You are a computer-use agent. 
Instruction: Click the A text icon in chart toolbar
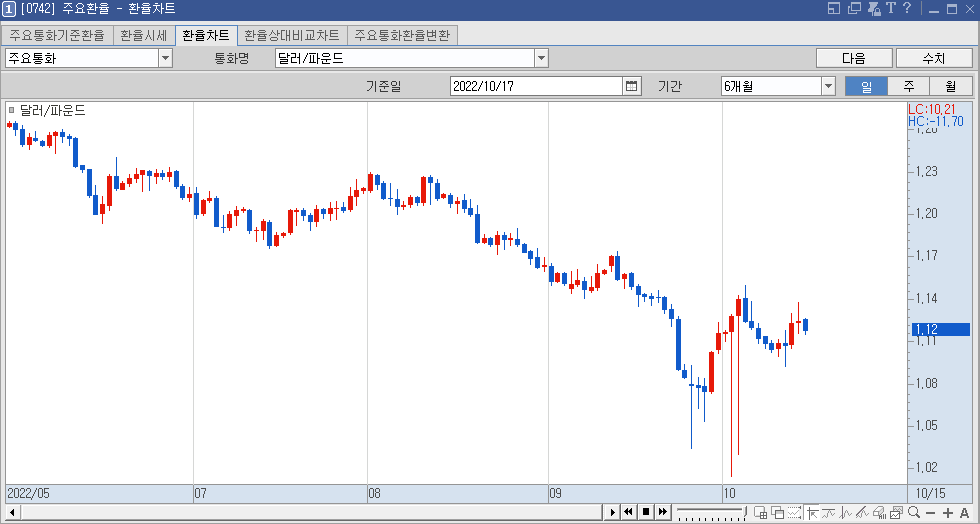point(964,513)
